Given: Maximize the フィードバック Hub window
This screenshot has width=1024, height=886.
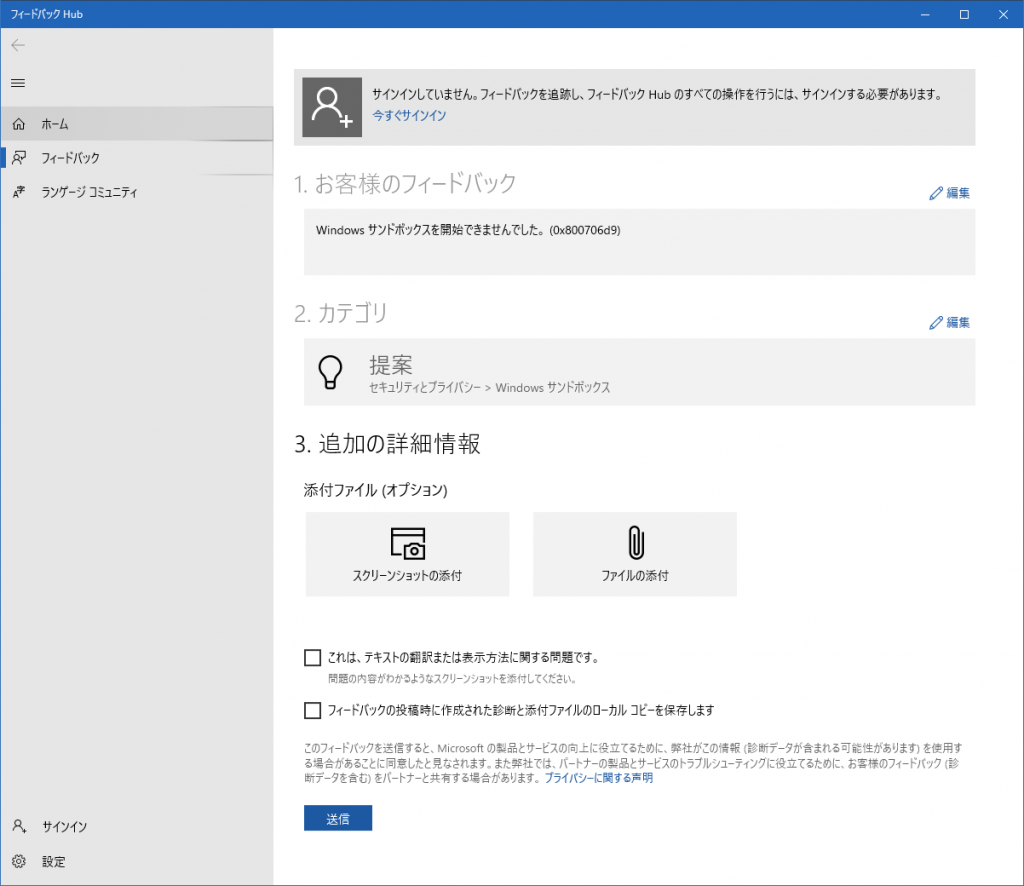Looking at the screenshot, I should 964,14.
